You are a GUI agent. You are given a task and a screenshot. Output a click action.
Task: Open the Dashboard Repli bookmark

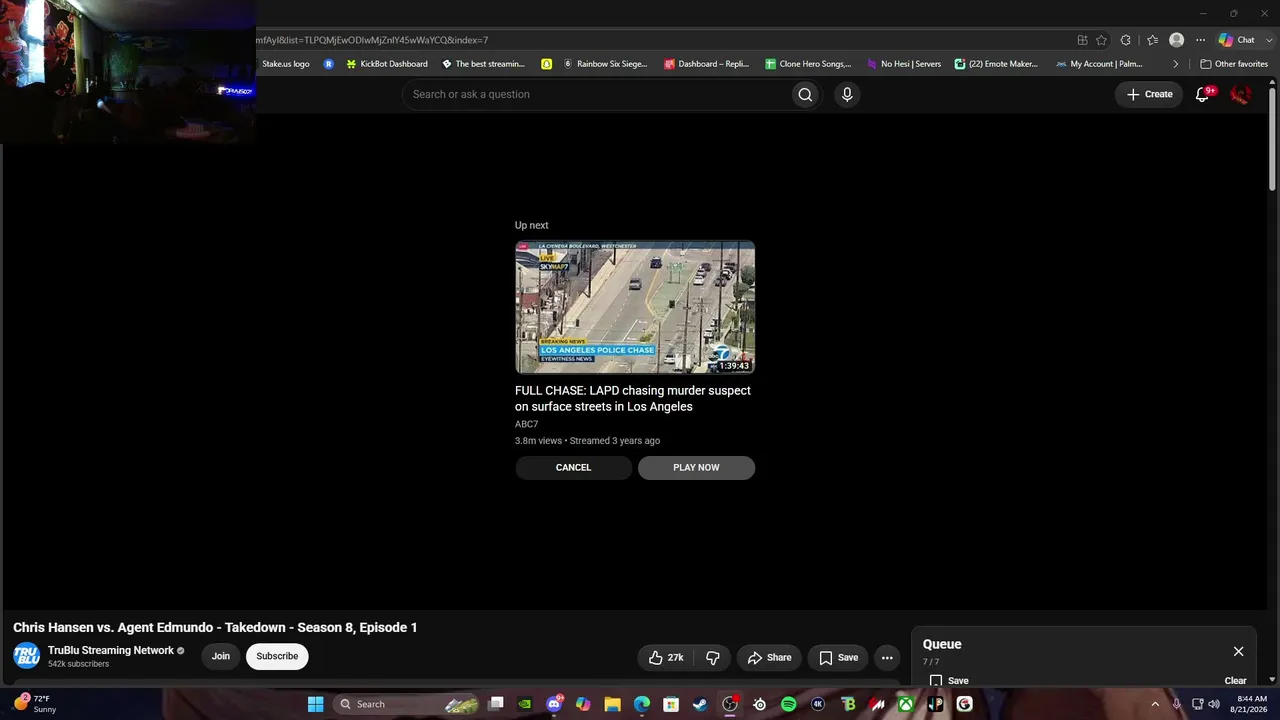click(x=707, y=64)
